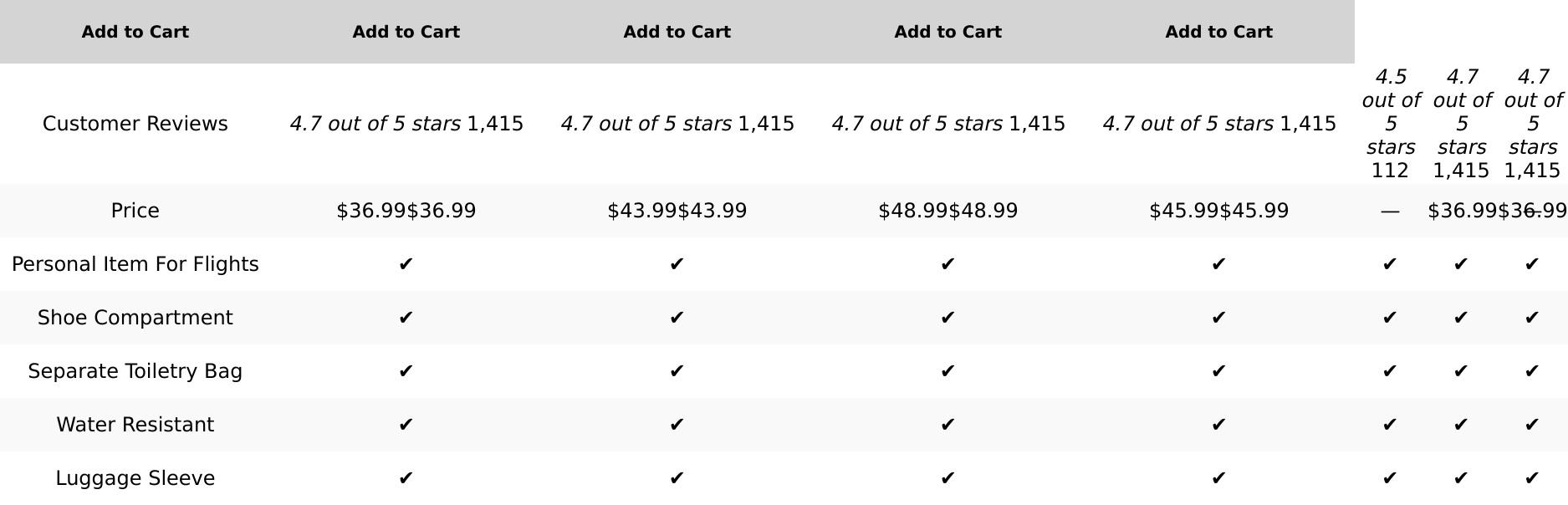This screenshot has width=1568, height=505.
Task: Click Water Resistant checkmark under $43.99 item
Action: (x=677, y=425)
